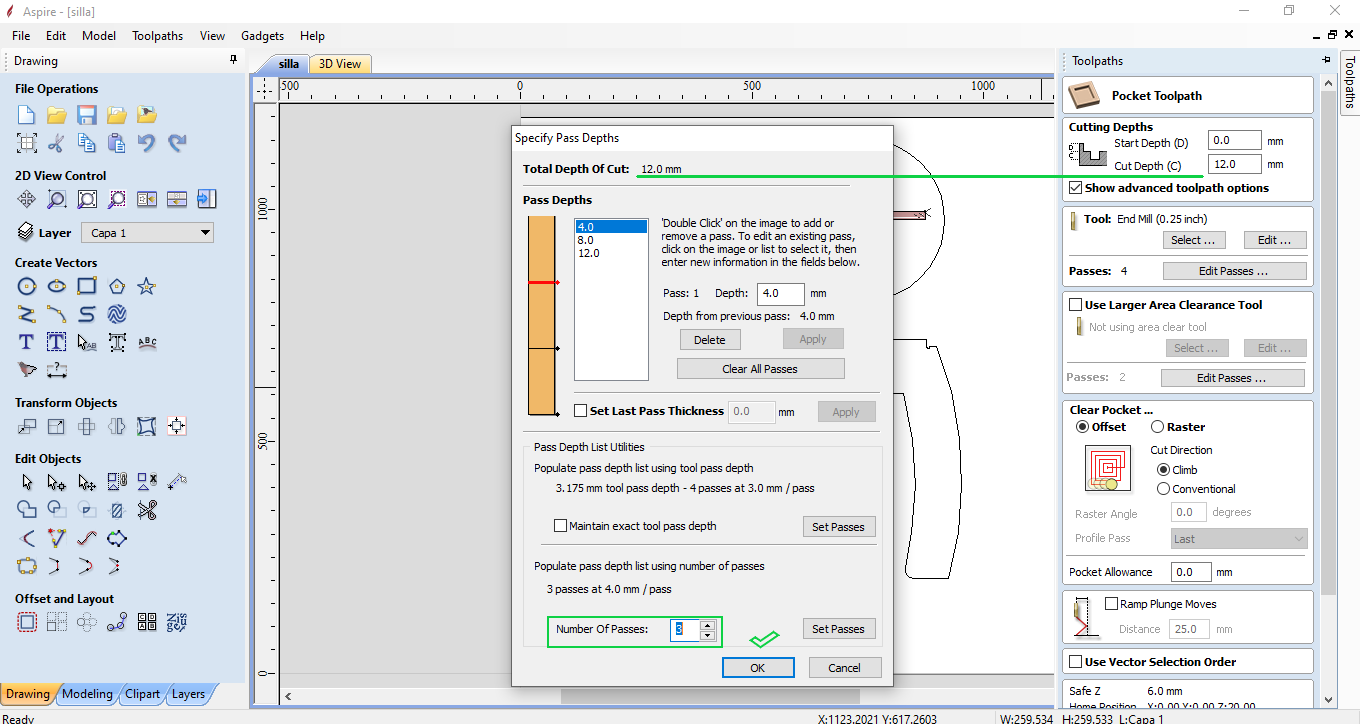Choose Climb cut direction
1360x724 pixels.
(x=1163, y=470)
